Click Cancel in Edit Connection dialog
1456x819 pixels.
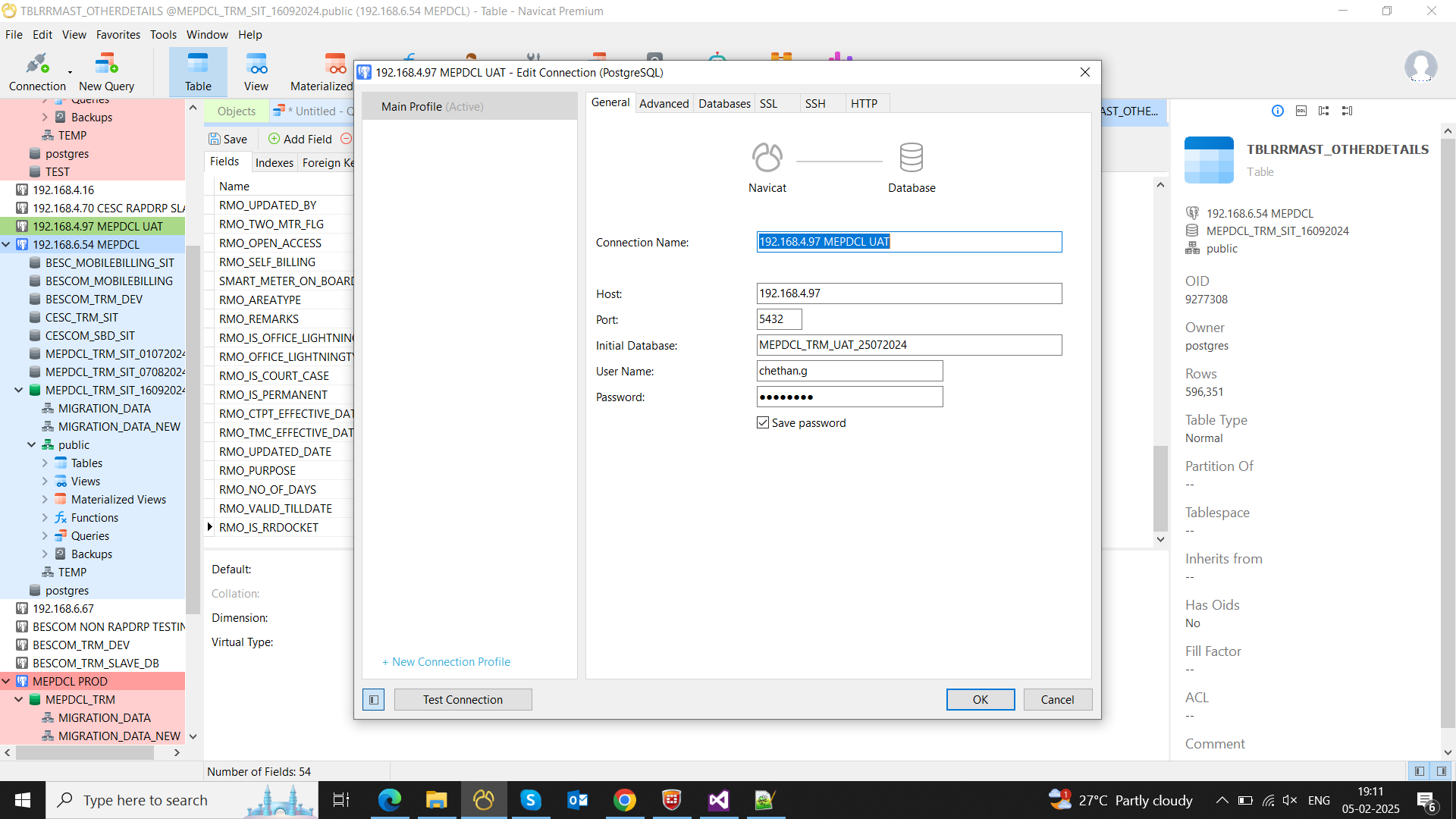[1057, 700]
